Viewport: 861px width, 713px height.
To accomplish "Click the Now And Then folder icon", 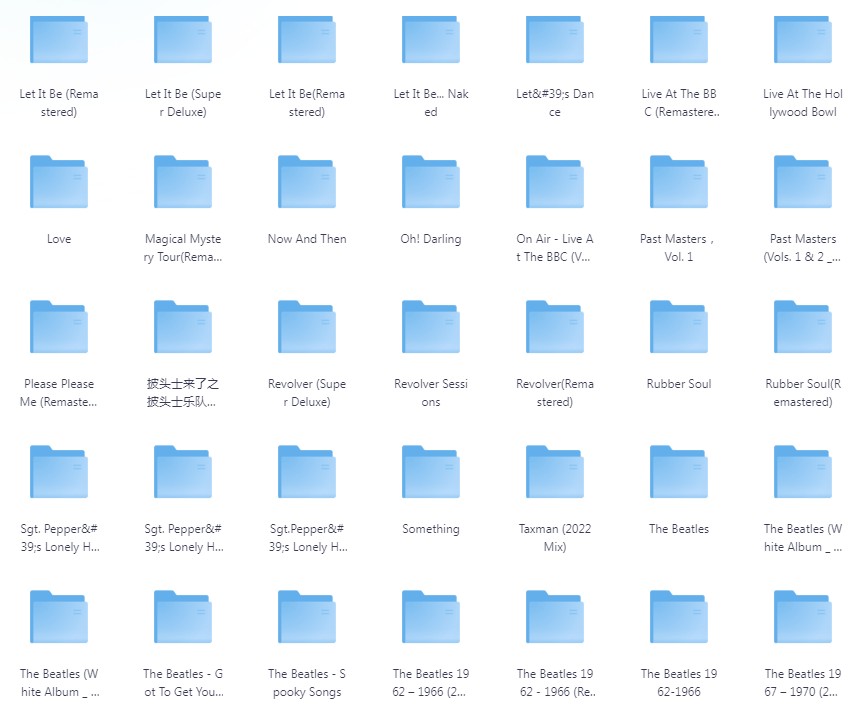I will point(307,182).
